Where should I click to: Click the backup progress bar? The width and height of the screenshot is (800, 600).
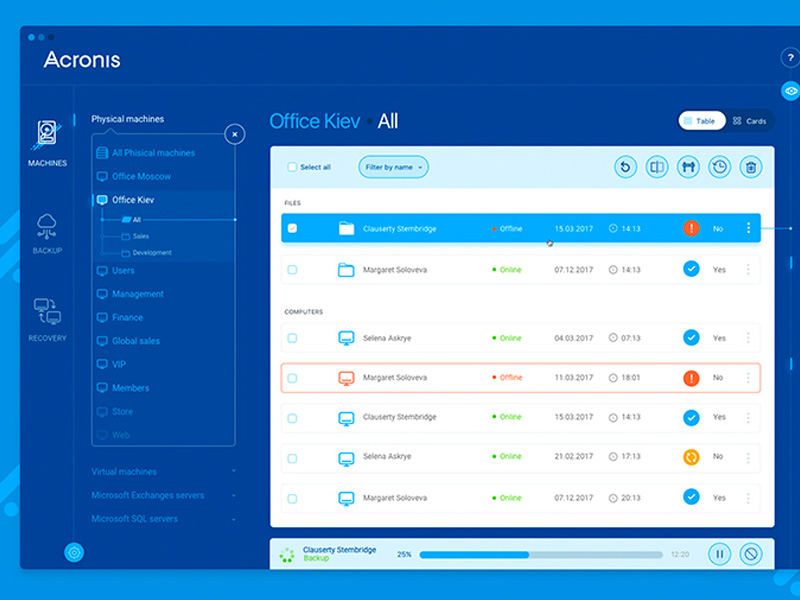(541, 554)
